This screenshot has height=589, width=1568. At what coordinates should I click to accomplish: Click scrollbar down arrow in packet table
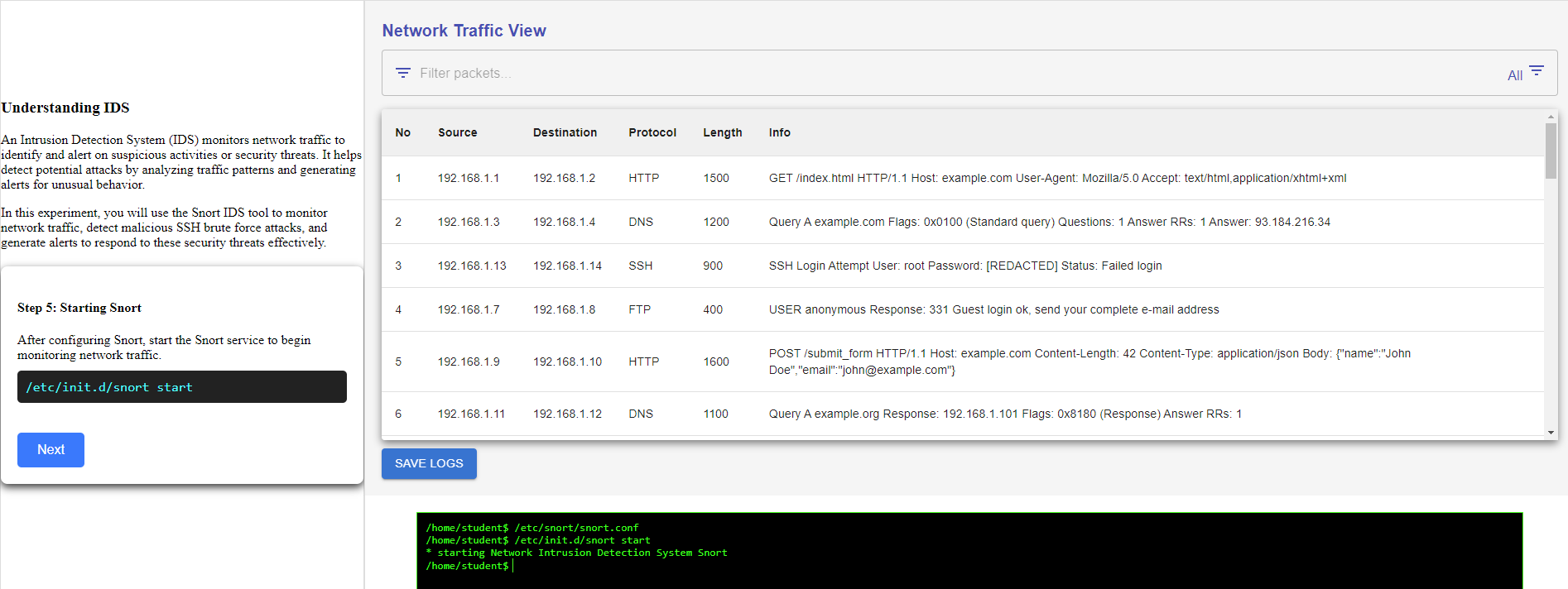(1551, 433)
